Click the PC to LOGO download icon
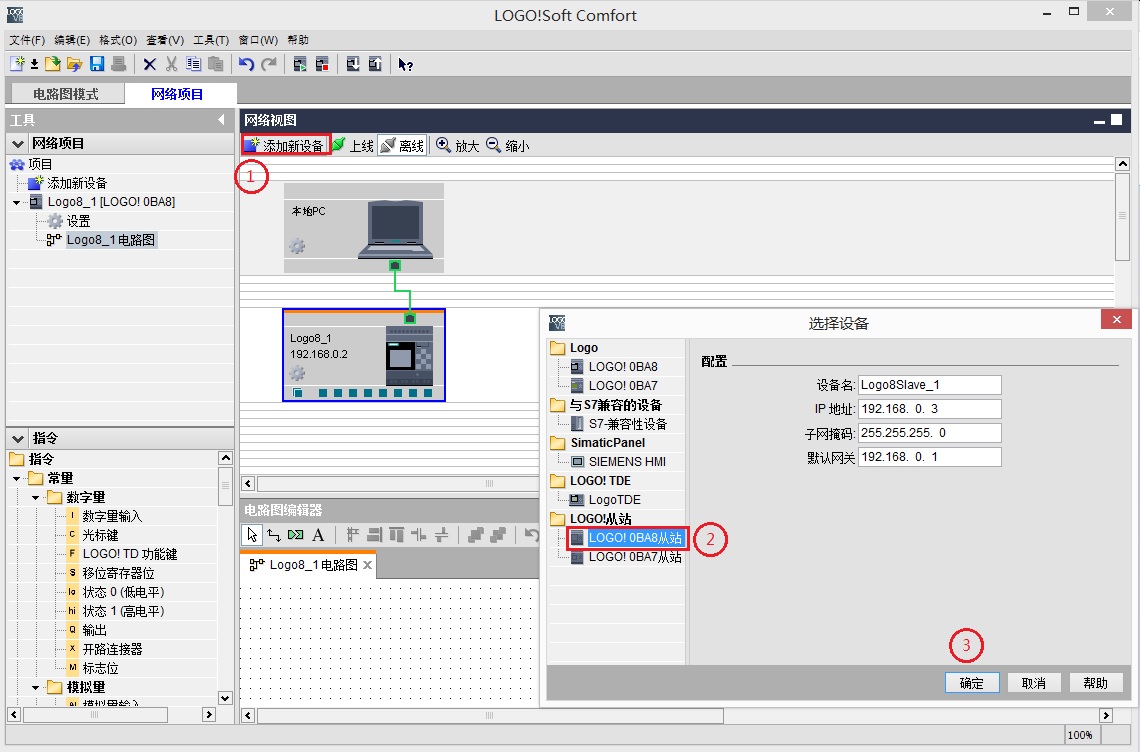The width and height of the screenshot is (1140, 752). tap(353, 64)
